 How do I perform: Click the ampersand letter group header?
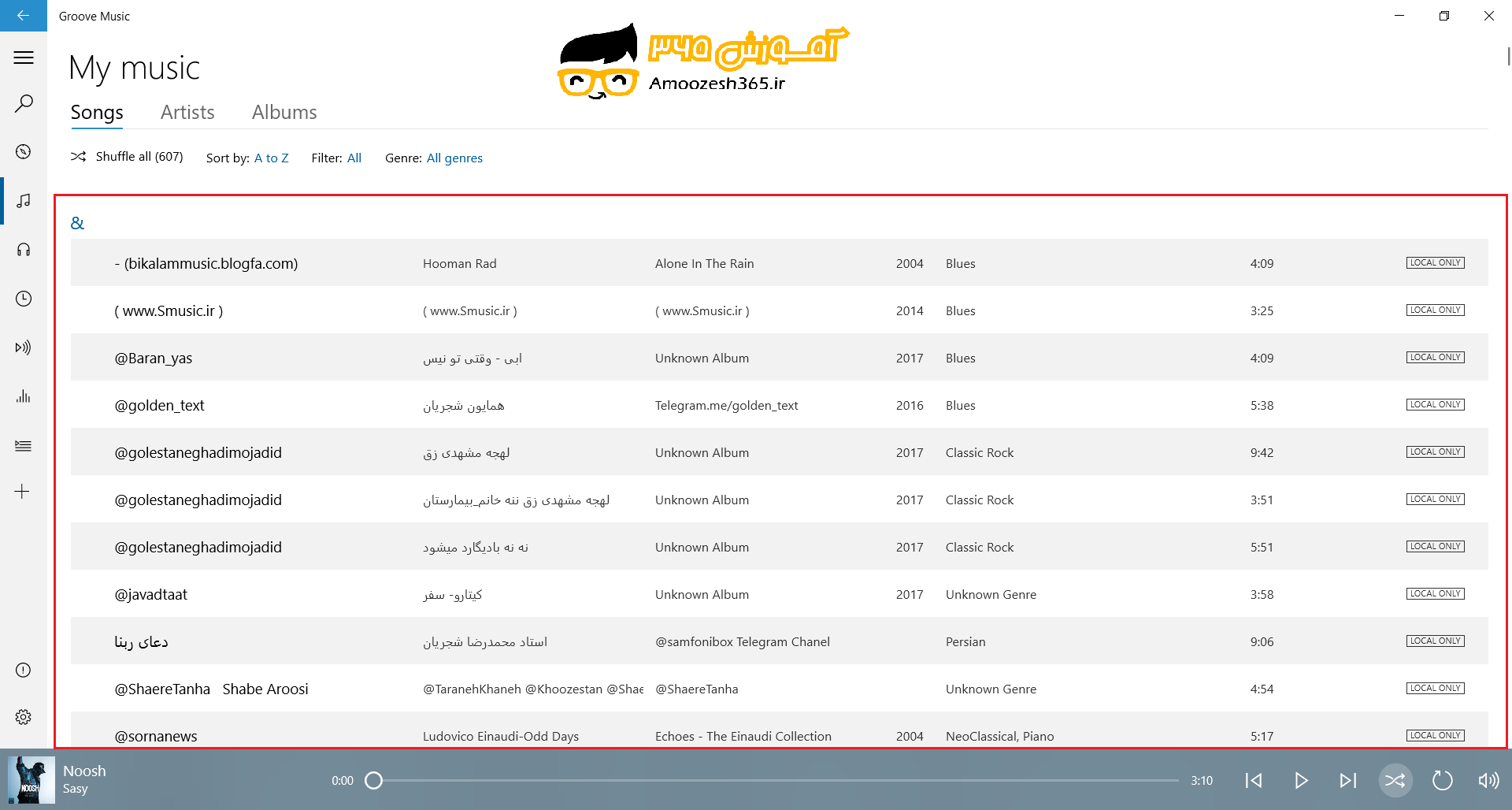[x=77, y=223]
